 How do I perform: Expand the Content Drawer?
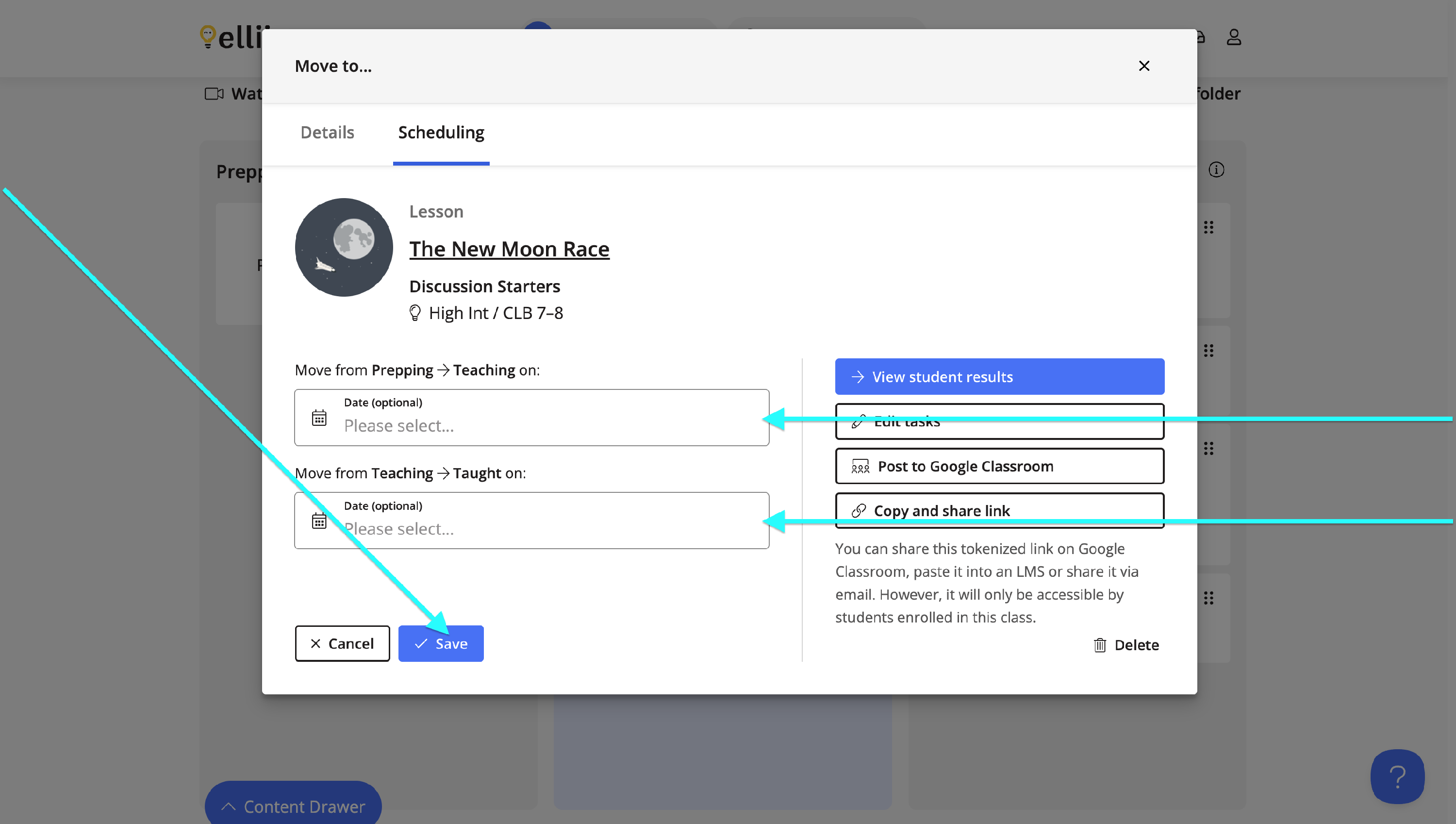[293, 806]
